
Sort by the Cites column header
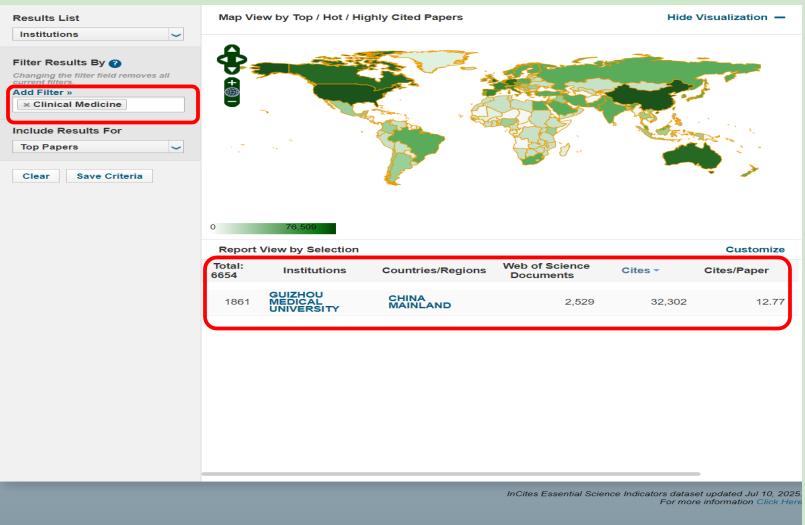pos(640,270)
